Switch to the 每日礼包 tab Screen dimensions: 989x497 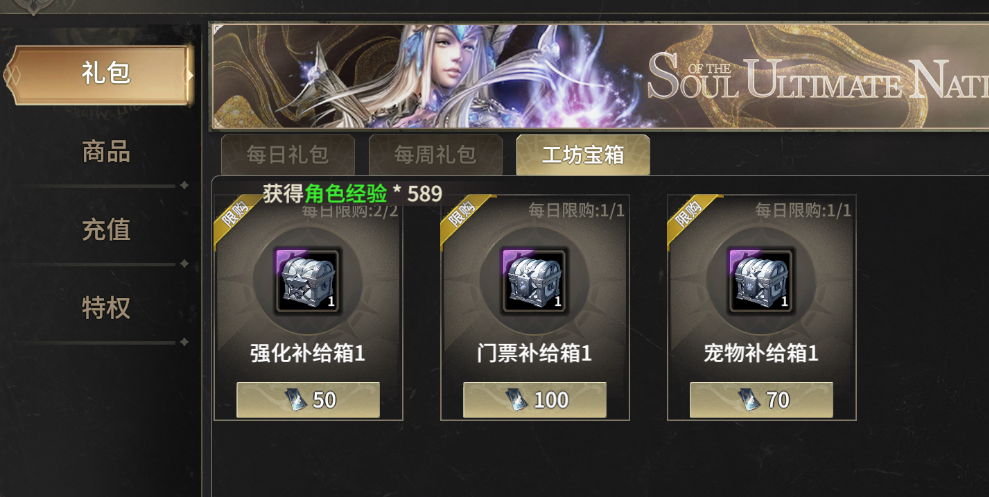tap(288, 155)
